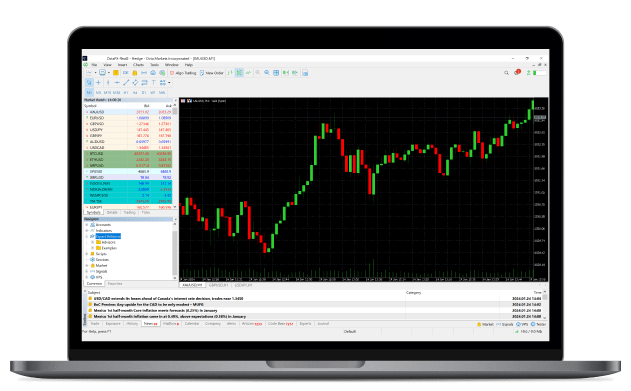Select the horizontal line drawing tool
631x391 pixels.
pyautogui.click(x=117, y=82)
